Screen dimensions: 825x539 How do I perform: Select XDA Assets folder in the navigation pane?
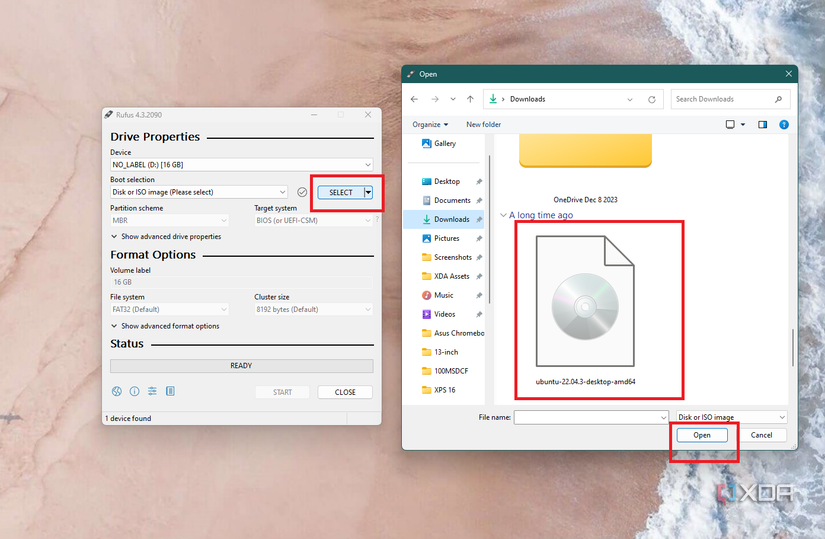pyautogui.click(x=444, y=276)
